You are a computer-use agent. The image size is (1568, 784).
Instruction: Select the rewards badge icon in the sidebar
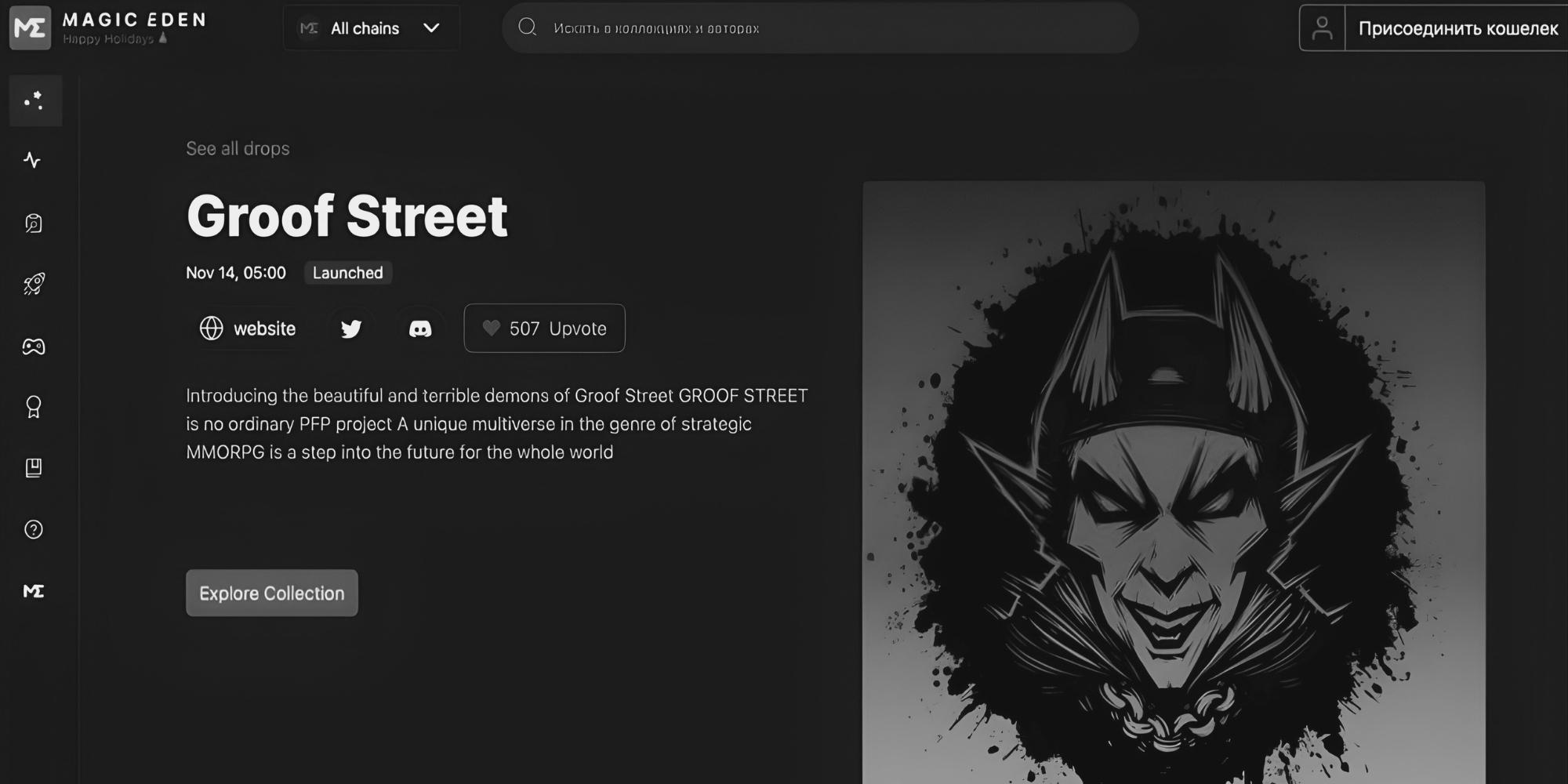34,407
